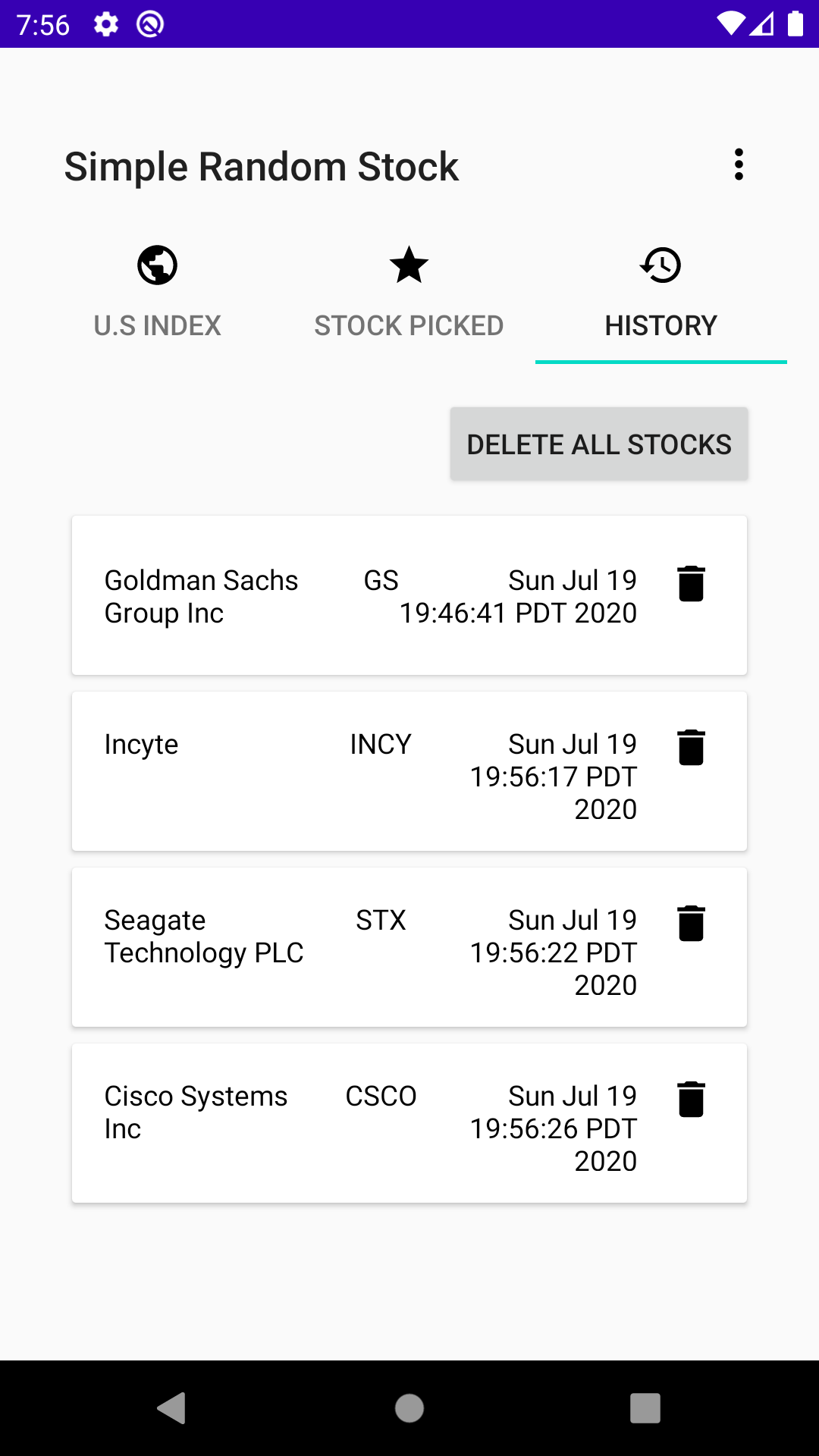Tap the Android back navigation button

pyautogui.click(x=172, y=1408)
